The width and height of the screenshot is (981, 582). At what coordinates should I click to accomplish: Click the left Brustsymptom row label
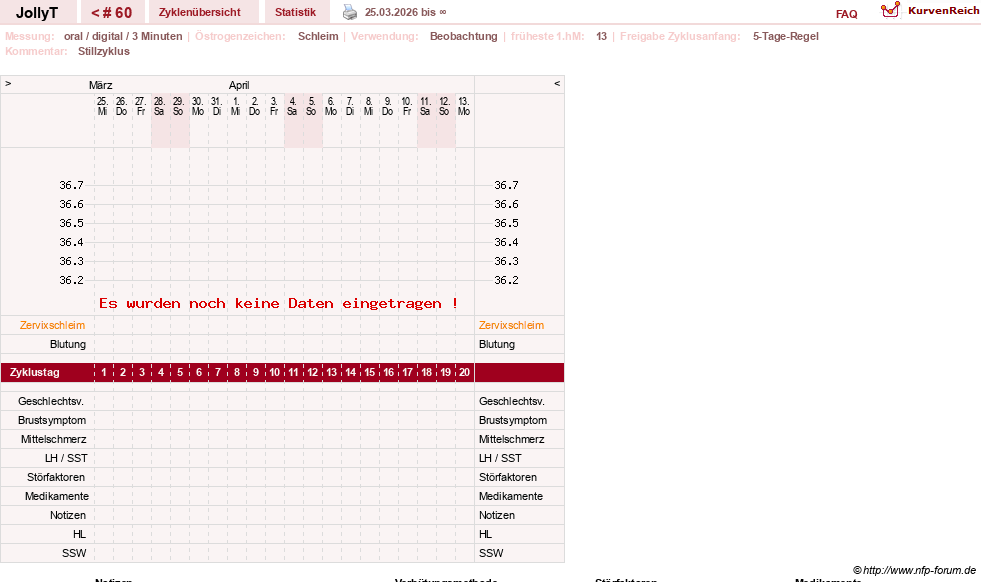[52, 421]
